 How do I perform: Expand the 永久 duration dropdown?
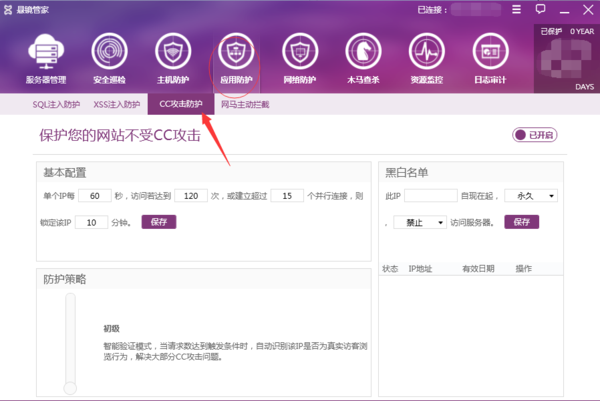531,196
